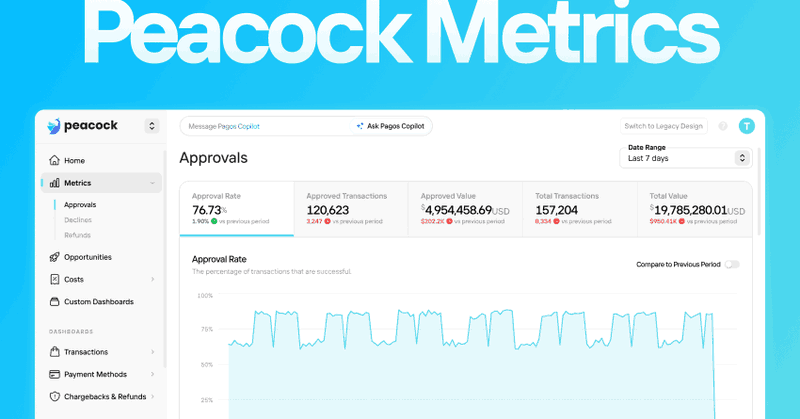Click the Approval Rate area chart

pyautogui.click(x=470, y=365)
